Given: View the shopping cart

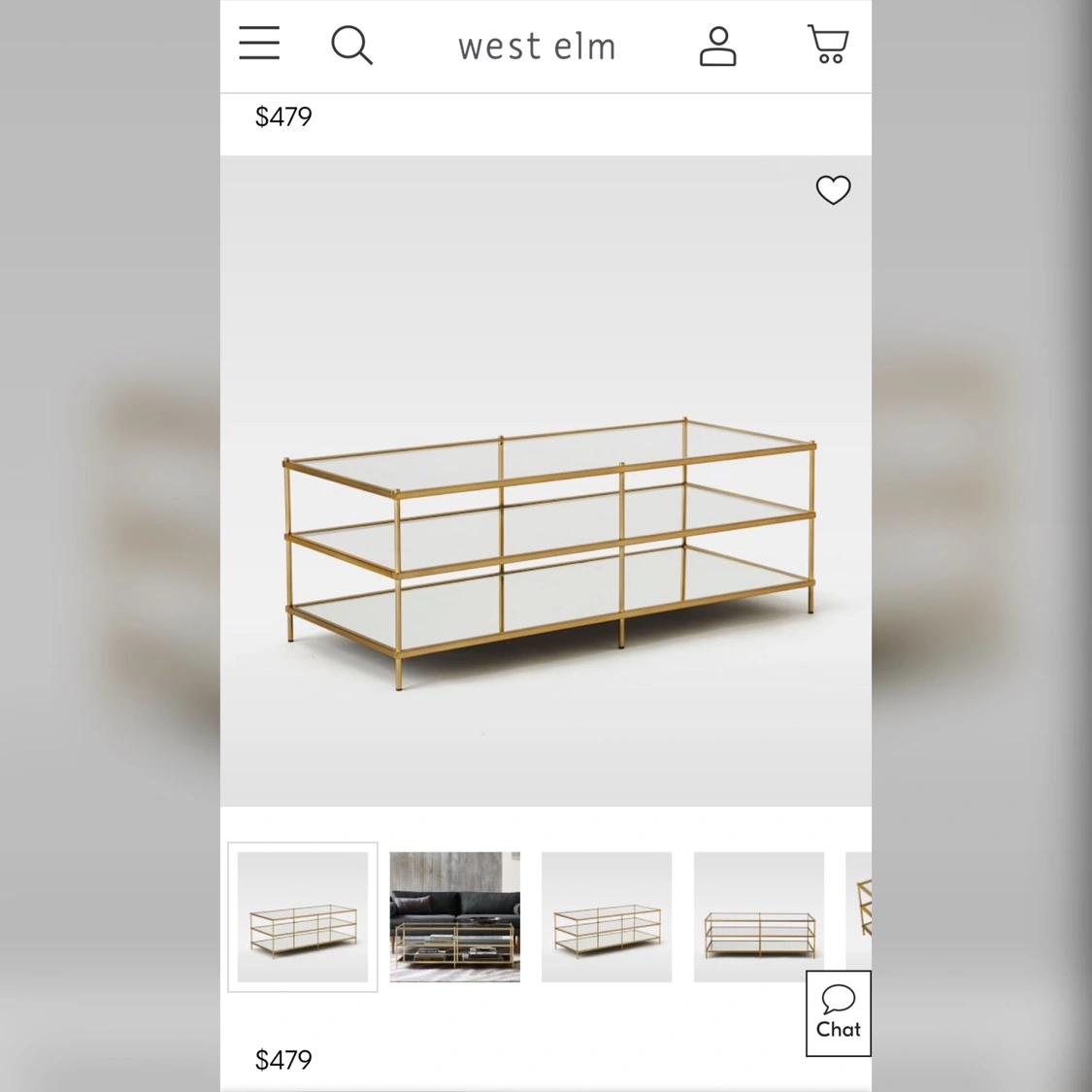Looking at the screenshot, I should [828, 44].
